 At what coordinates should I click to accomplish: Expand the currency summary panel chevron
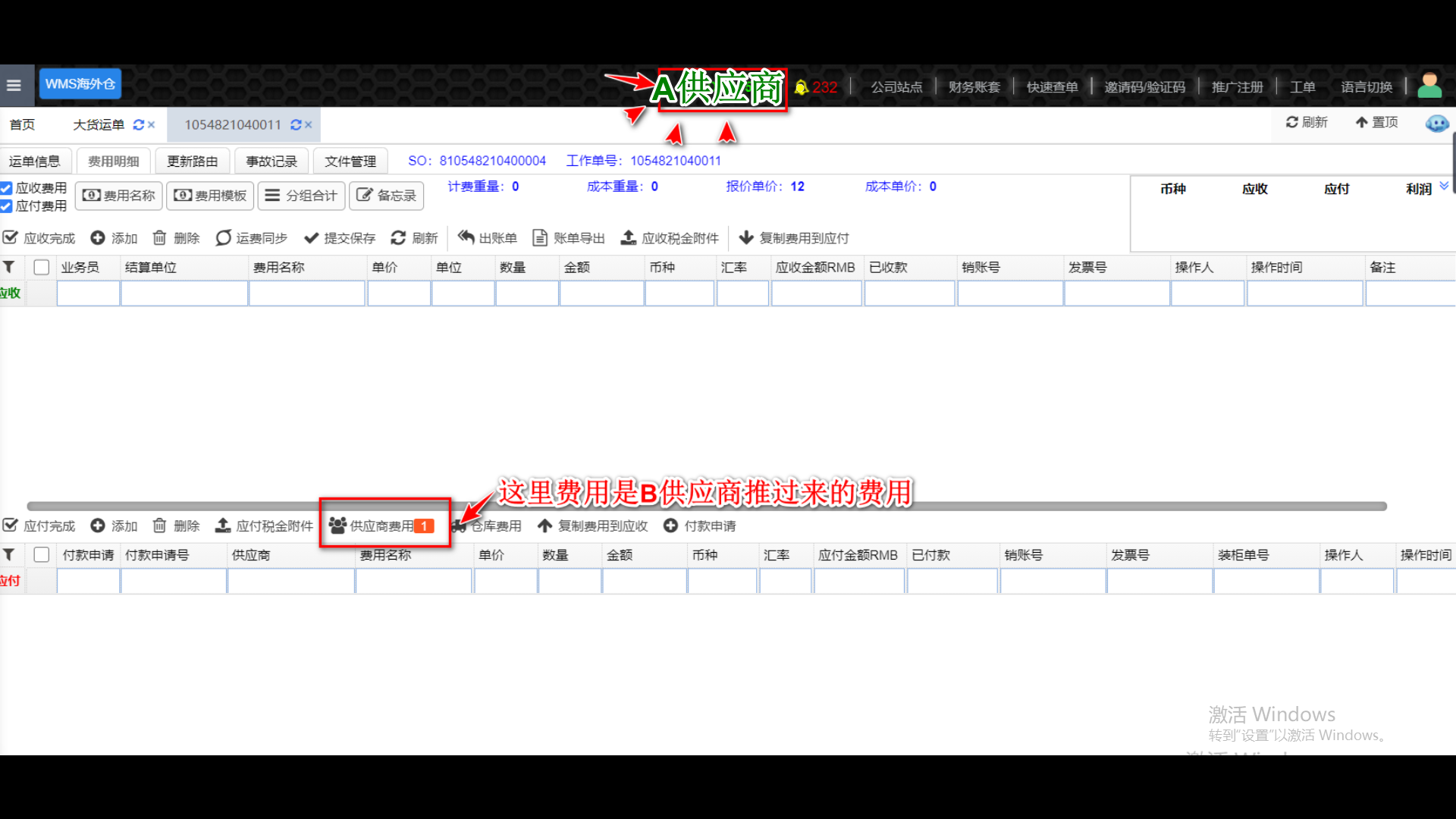(x=1444, y=186)
